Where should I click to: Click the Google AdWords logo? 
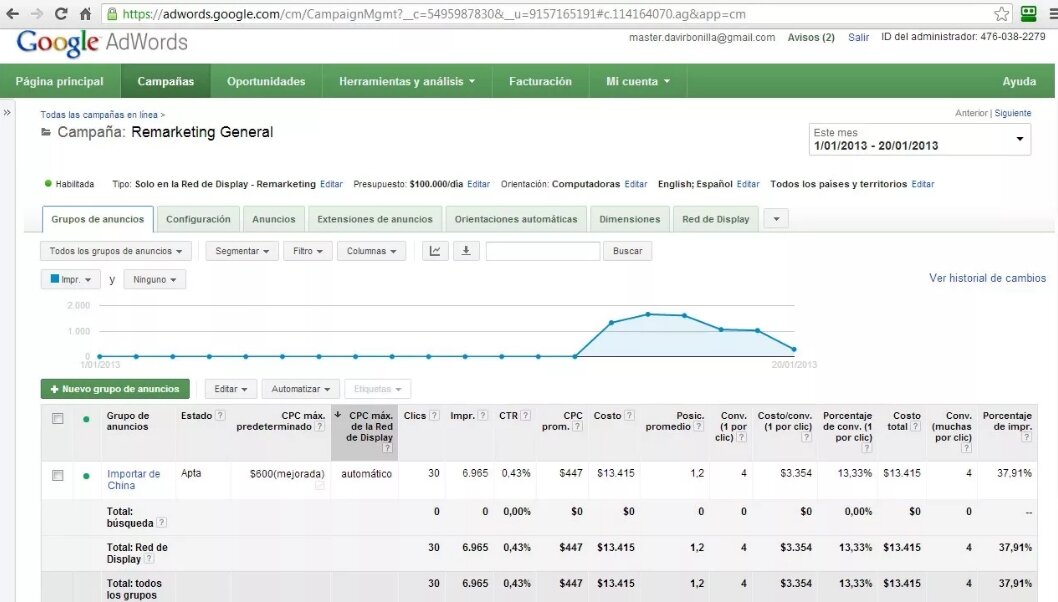coord(102,43)
